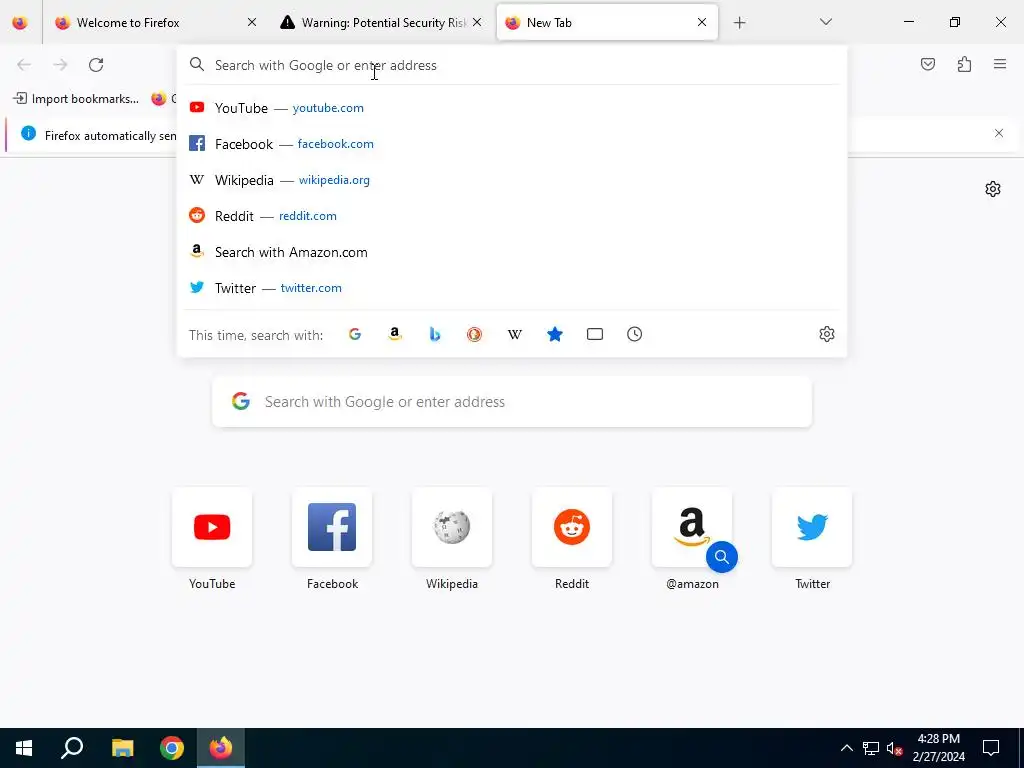The height and width of the screenshot is (768, 1024).
Task: Open File Explorer from taskbar
Action: click(x=122, y=748)
